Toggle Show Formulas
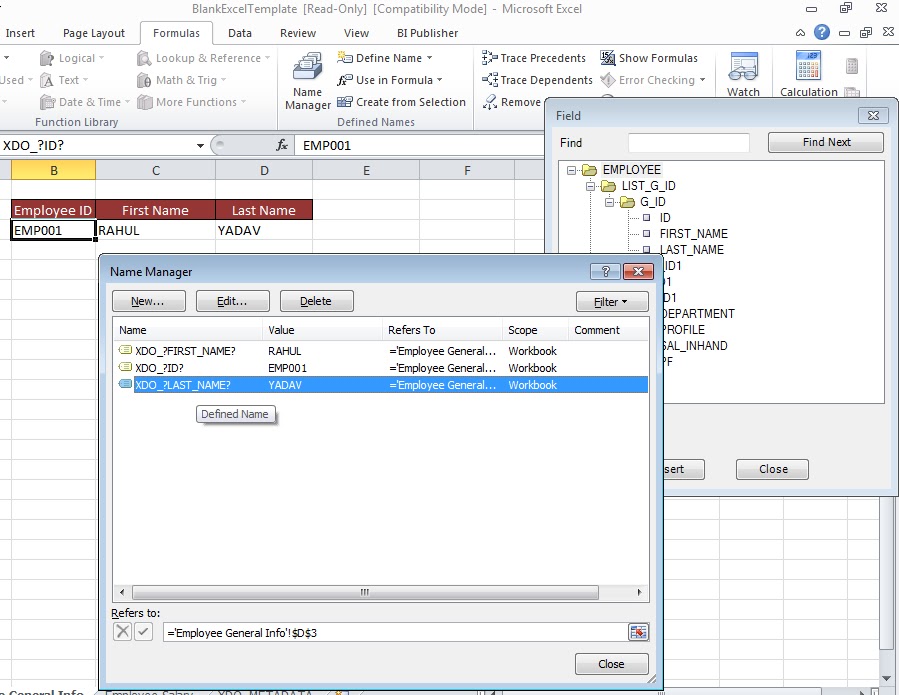899x695 pixels. click(x=649, y=58)
